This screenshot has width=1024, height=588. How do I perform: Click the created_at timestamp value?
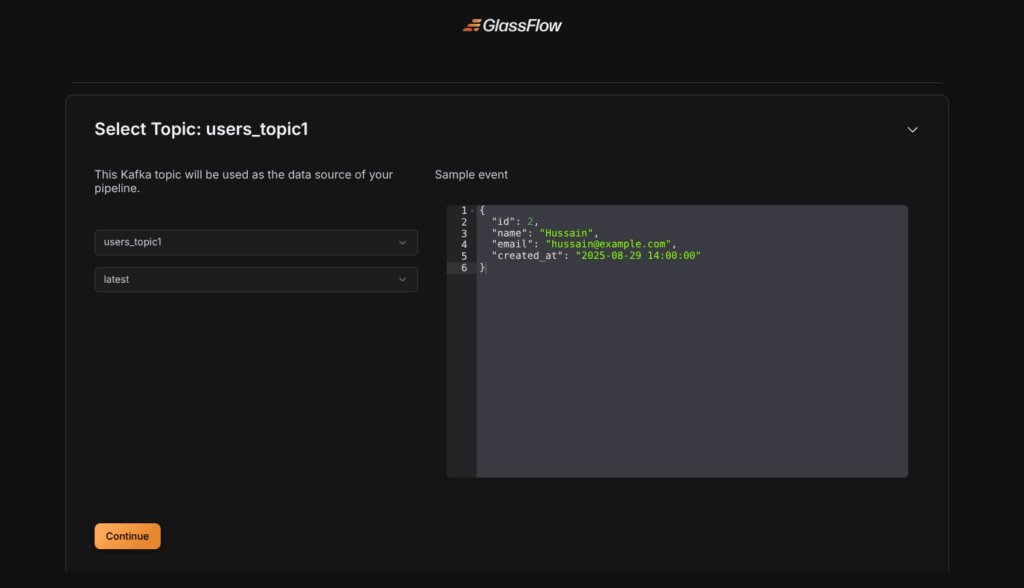[x=638, y=256]
